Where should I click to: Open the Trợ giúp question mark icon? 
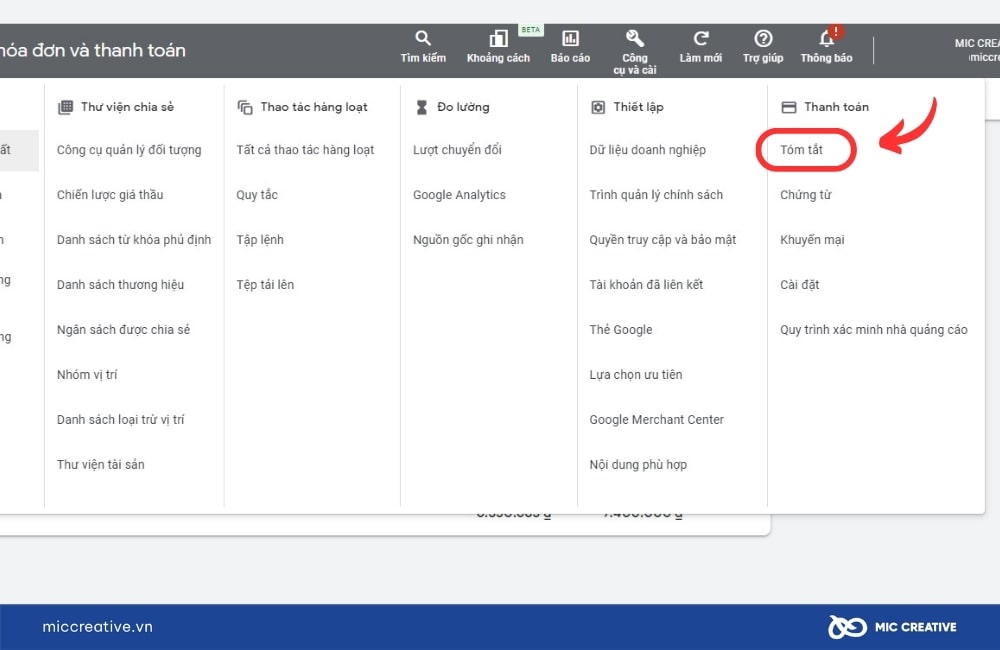tap(763, 38)
